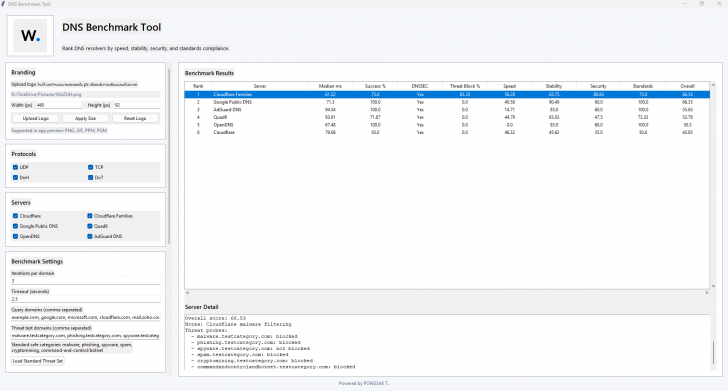Close the DNS Benchmark Tool window

[719, 4]
